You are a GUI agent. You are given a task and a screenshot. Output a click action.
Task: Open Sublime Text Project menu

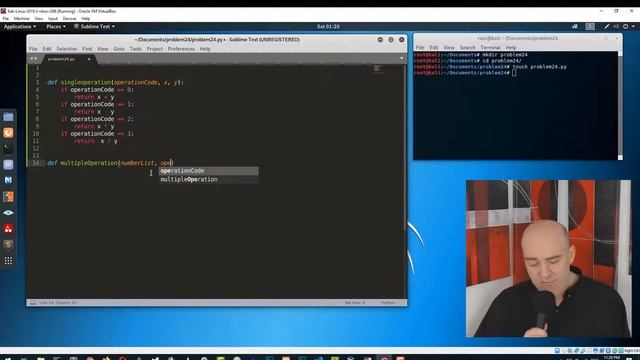[155, 49]
